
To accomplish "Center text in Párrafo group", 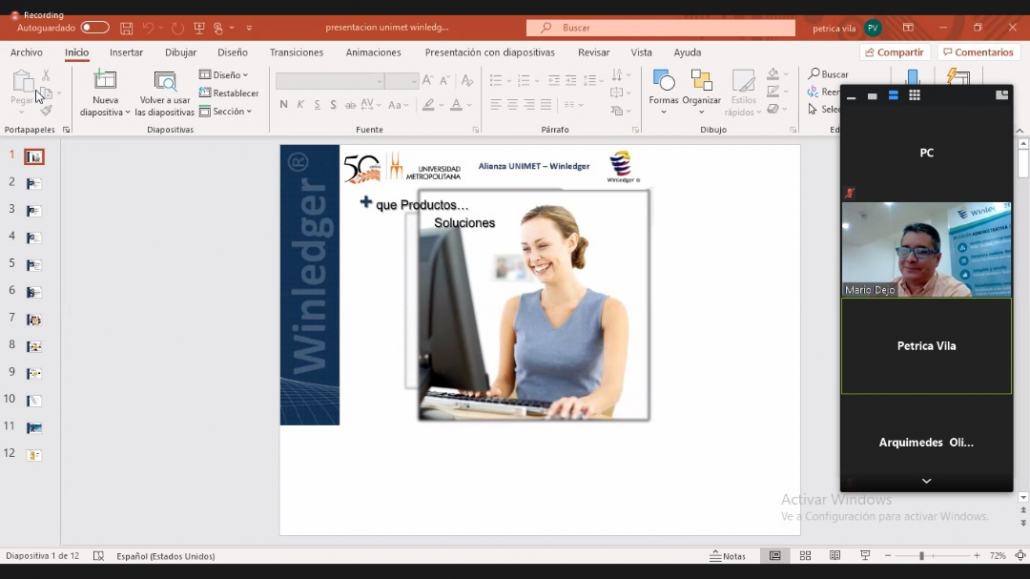I will click(512, 104).
